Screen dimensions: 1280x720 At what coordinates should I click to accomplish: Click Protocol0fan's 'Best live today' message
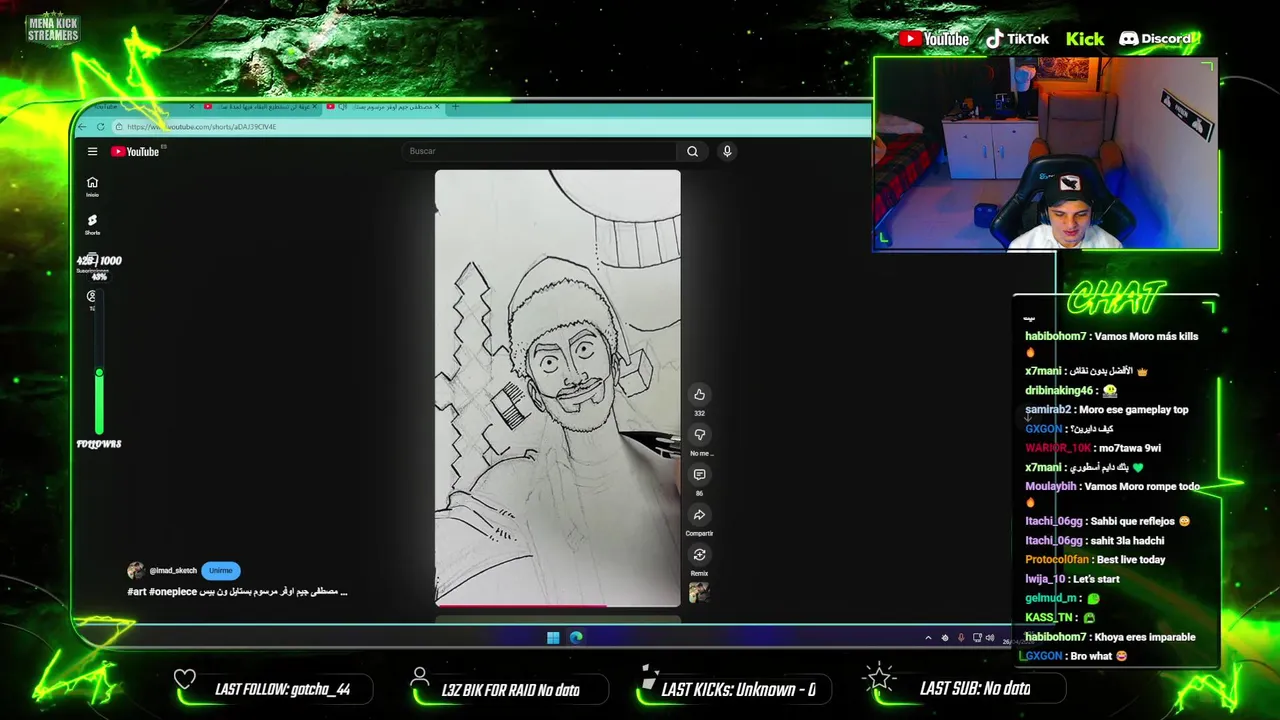[x=1095, y=560]
